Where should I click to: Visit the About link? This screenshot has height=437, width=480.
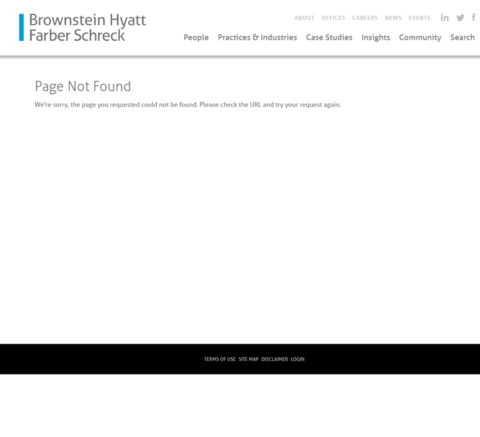point(304,18)
